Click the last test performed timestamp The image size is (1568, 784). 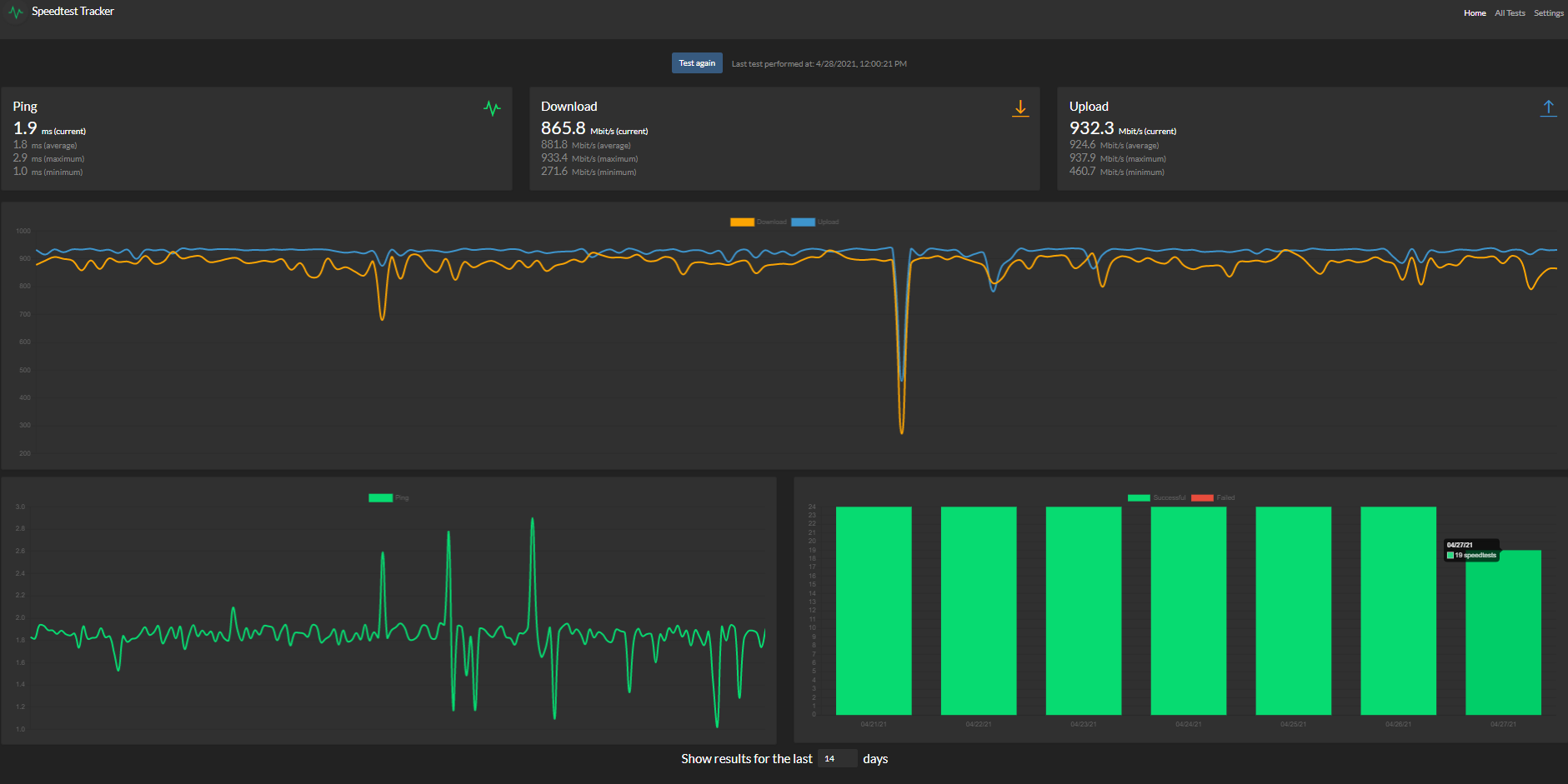819,64
